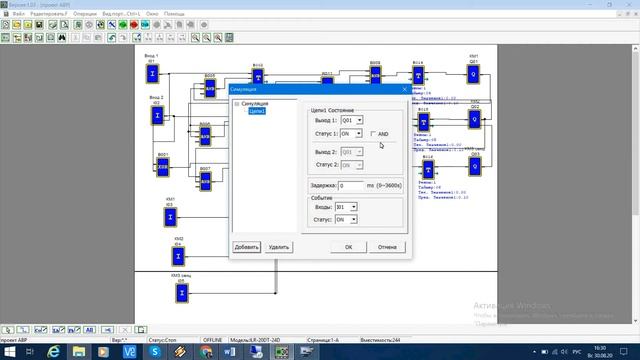This screenshot has height=360, width=640.
Task: Click the New file toolbar icon
Action: 6,25
